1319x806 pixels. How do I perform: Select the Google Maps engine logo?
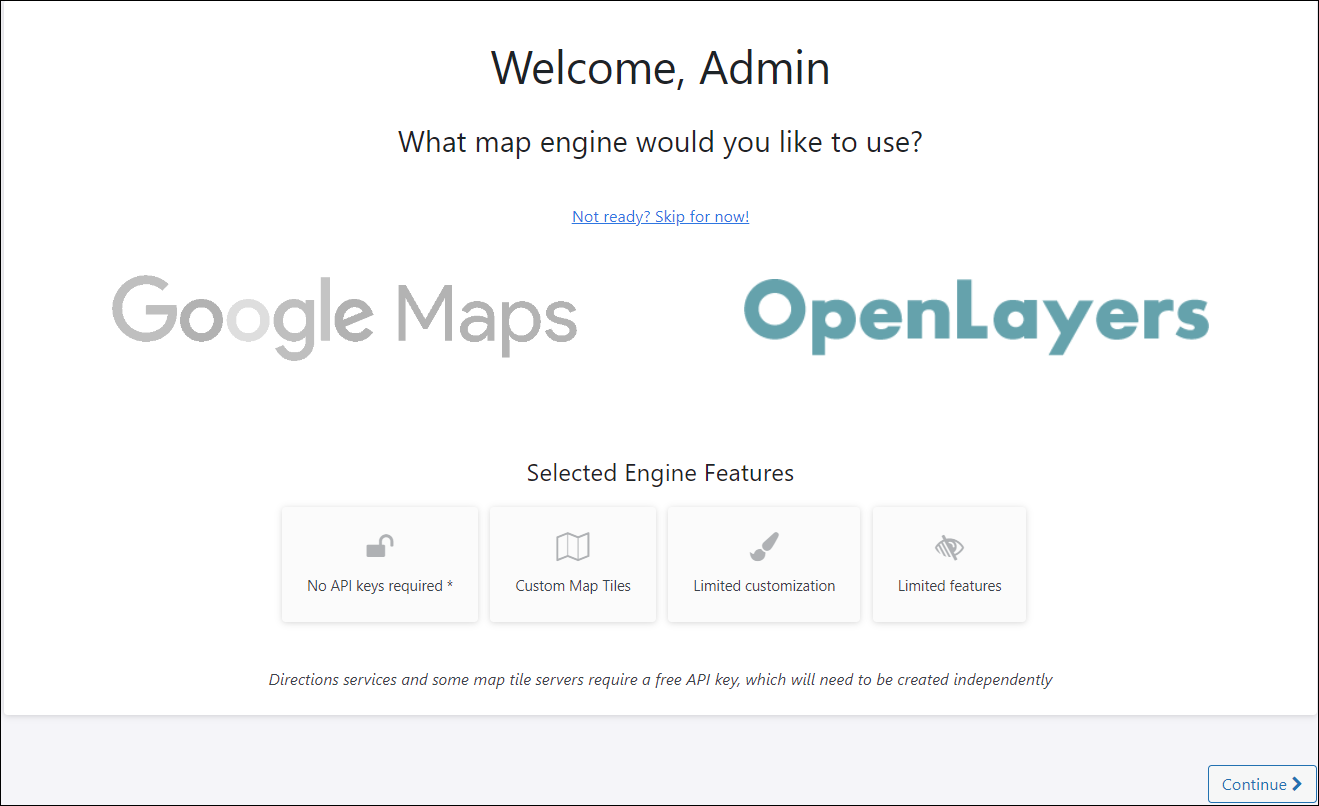click(x=345, y=316)
